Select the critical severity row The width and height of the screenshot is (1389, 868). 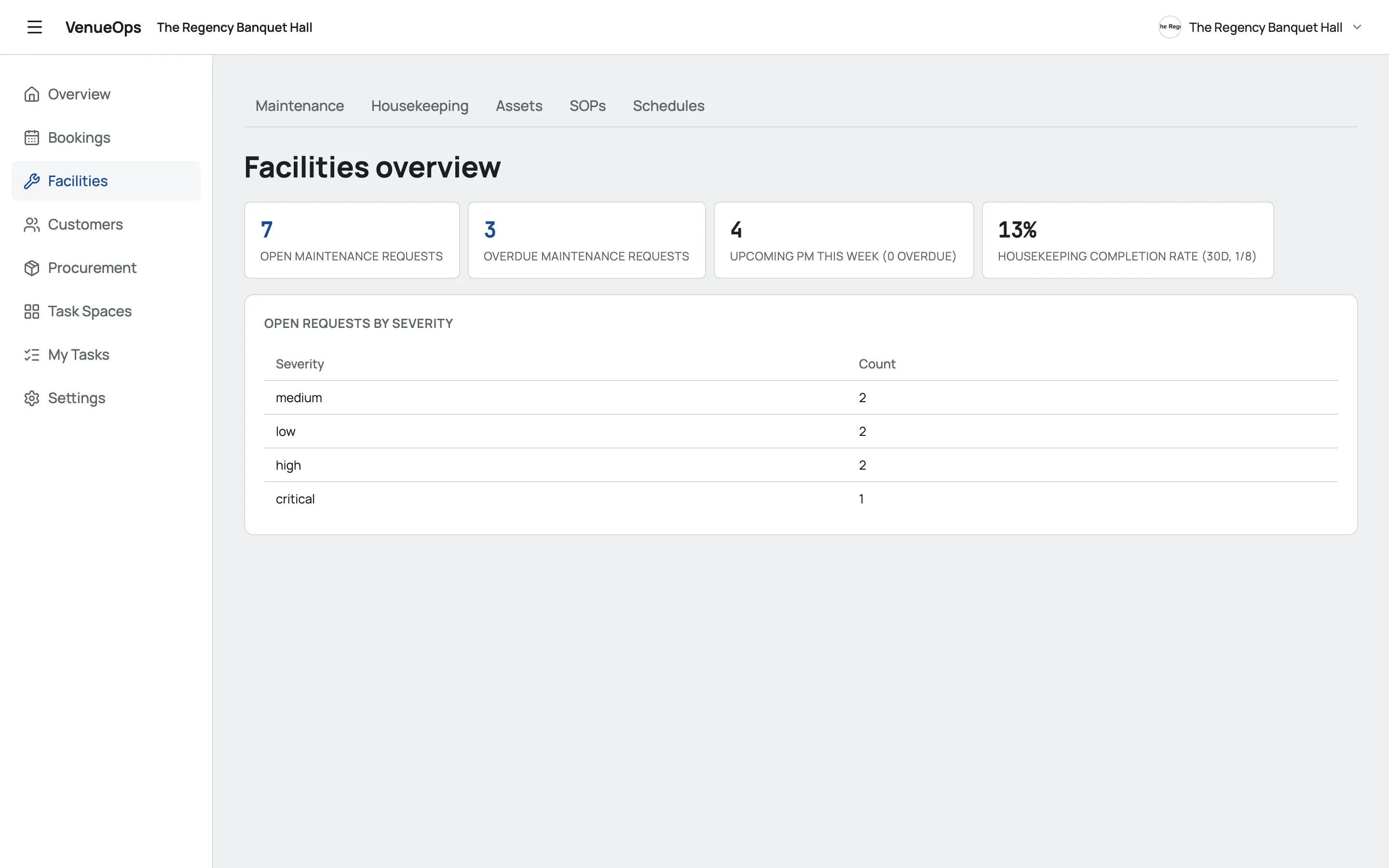[801, 499]
